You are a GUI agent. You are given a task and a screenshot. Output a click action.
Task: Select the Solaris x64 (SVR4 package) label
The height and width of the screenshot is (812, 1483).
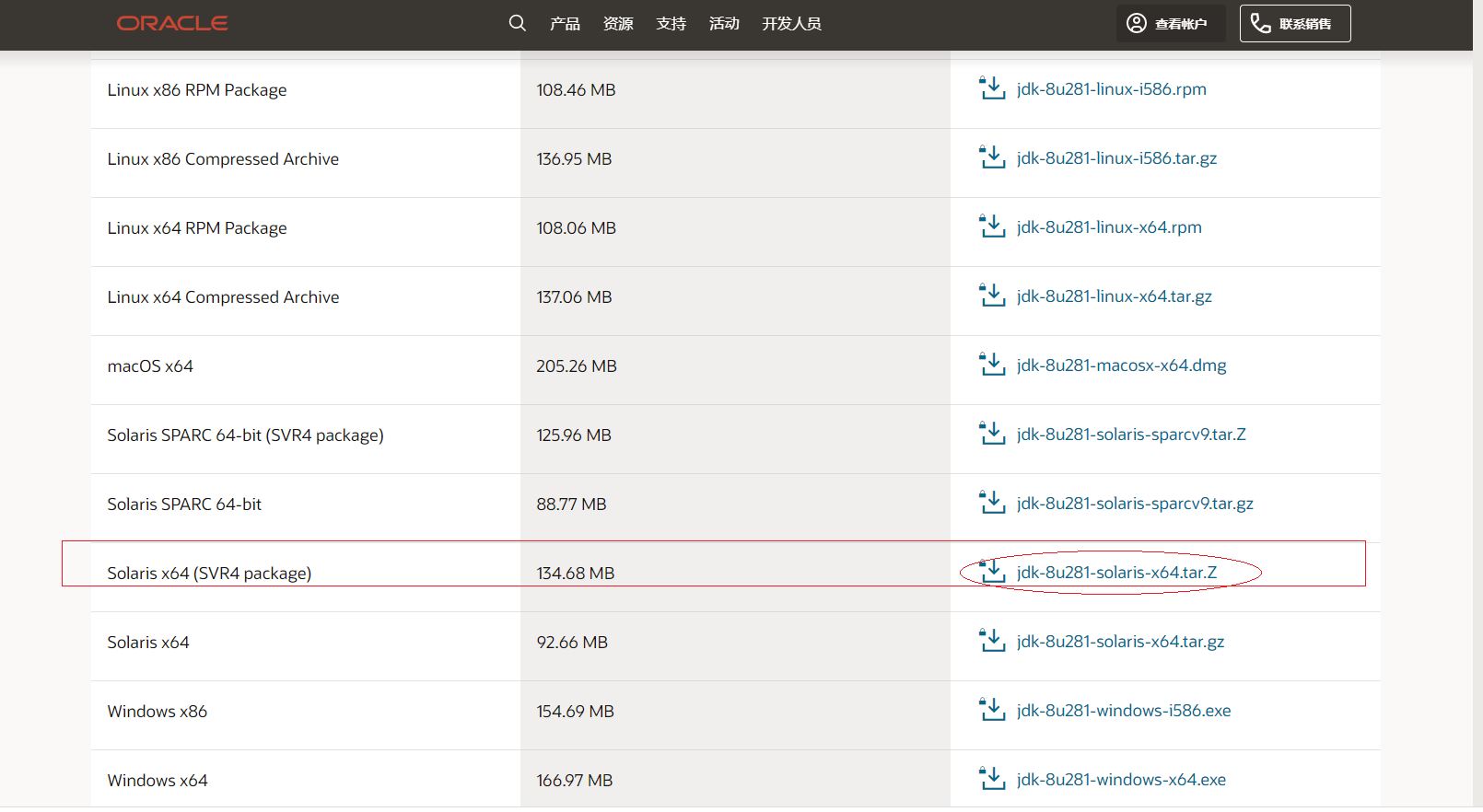coord(209,574)
